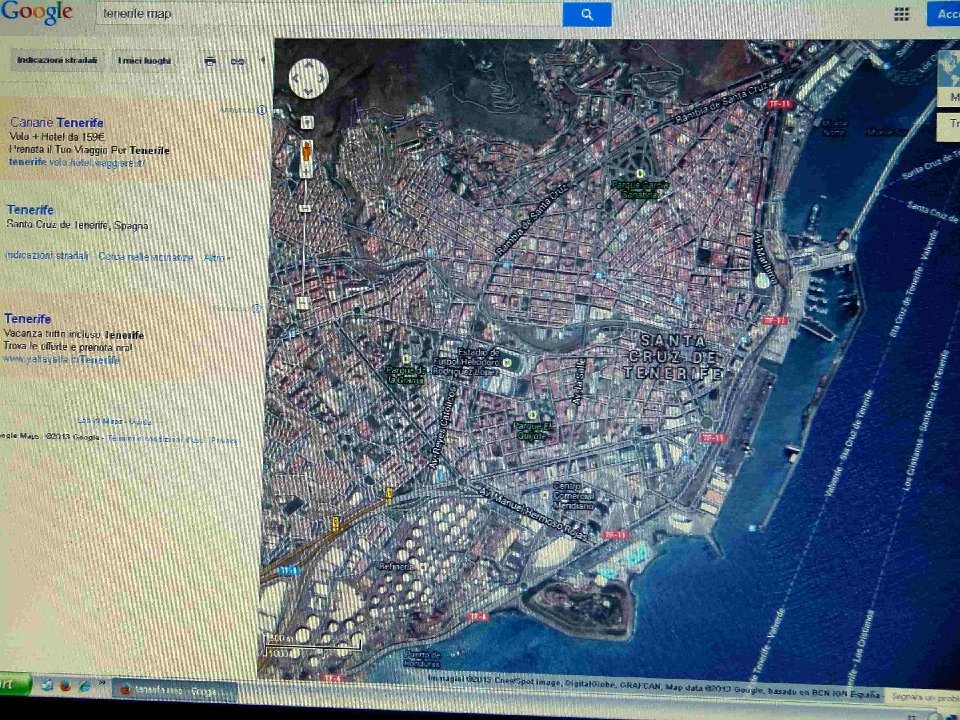Click the TF-11 shield near Rambla de Santa Cruz

click(x=780, y=104)
